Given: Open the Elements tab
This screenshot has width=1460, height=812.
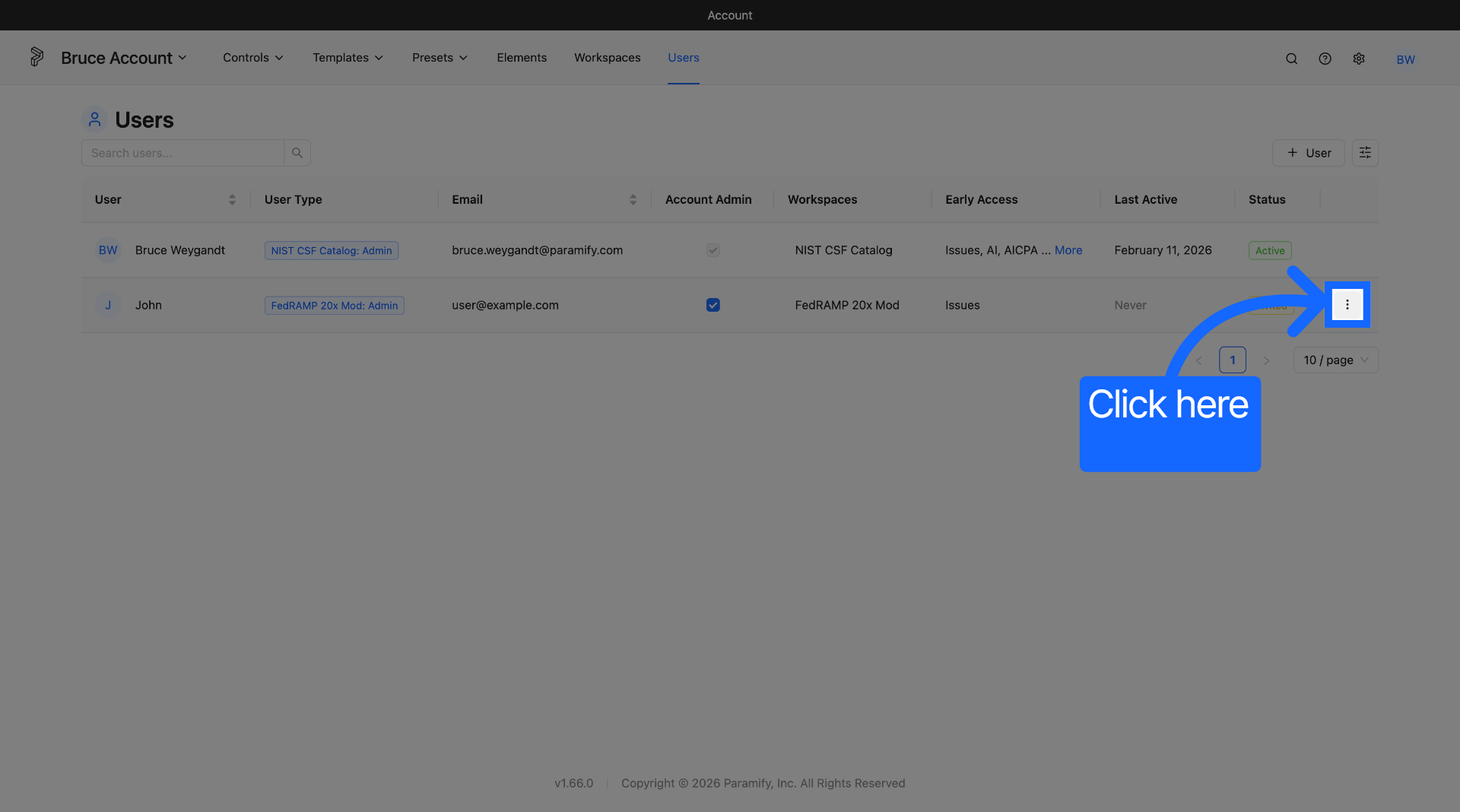Looking at the screenshot, I should tap(522, 58).
